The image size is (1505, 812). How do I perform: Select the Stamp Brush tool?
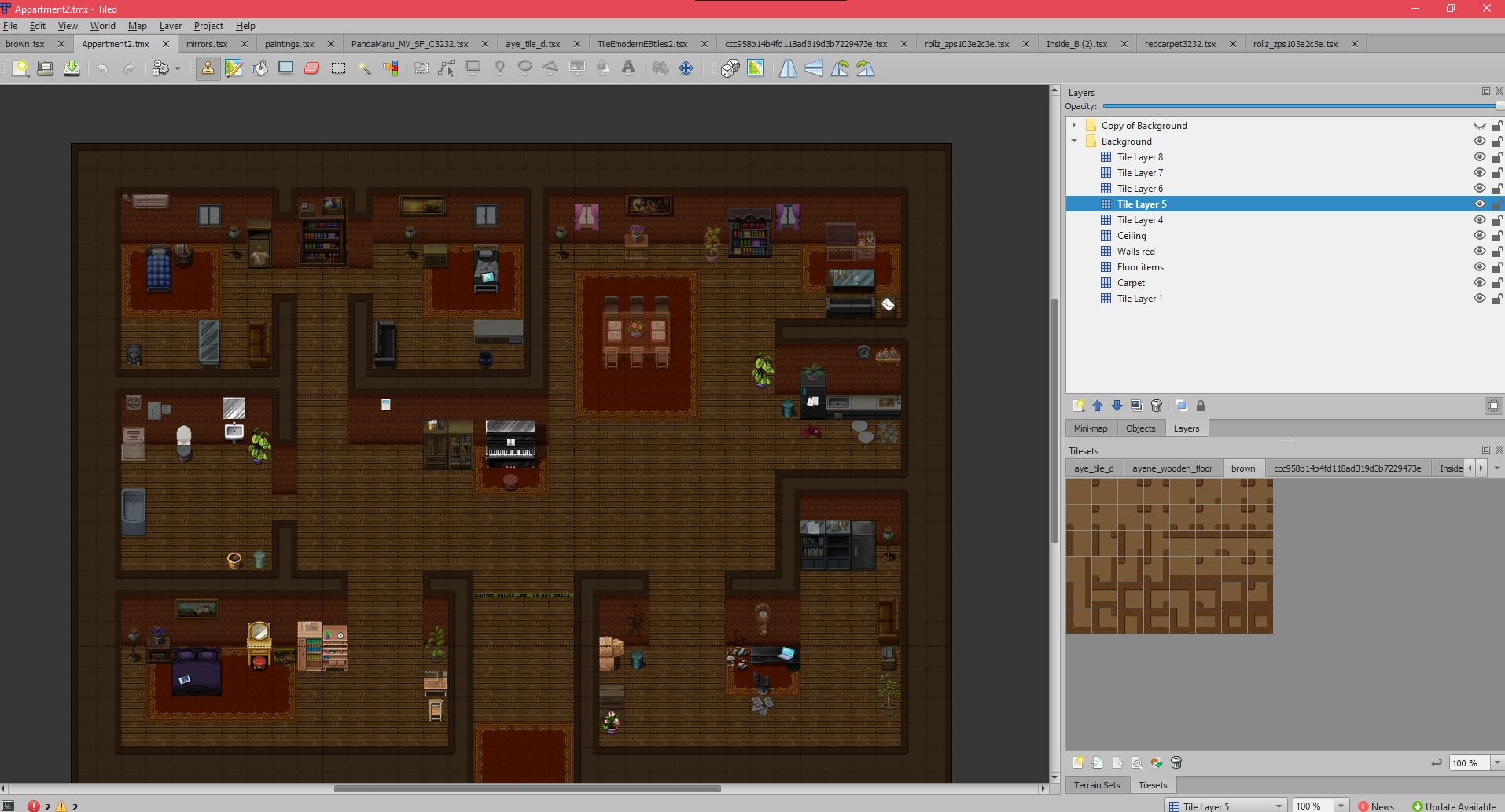[x=208, y=68]
